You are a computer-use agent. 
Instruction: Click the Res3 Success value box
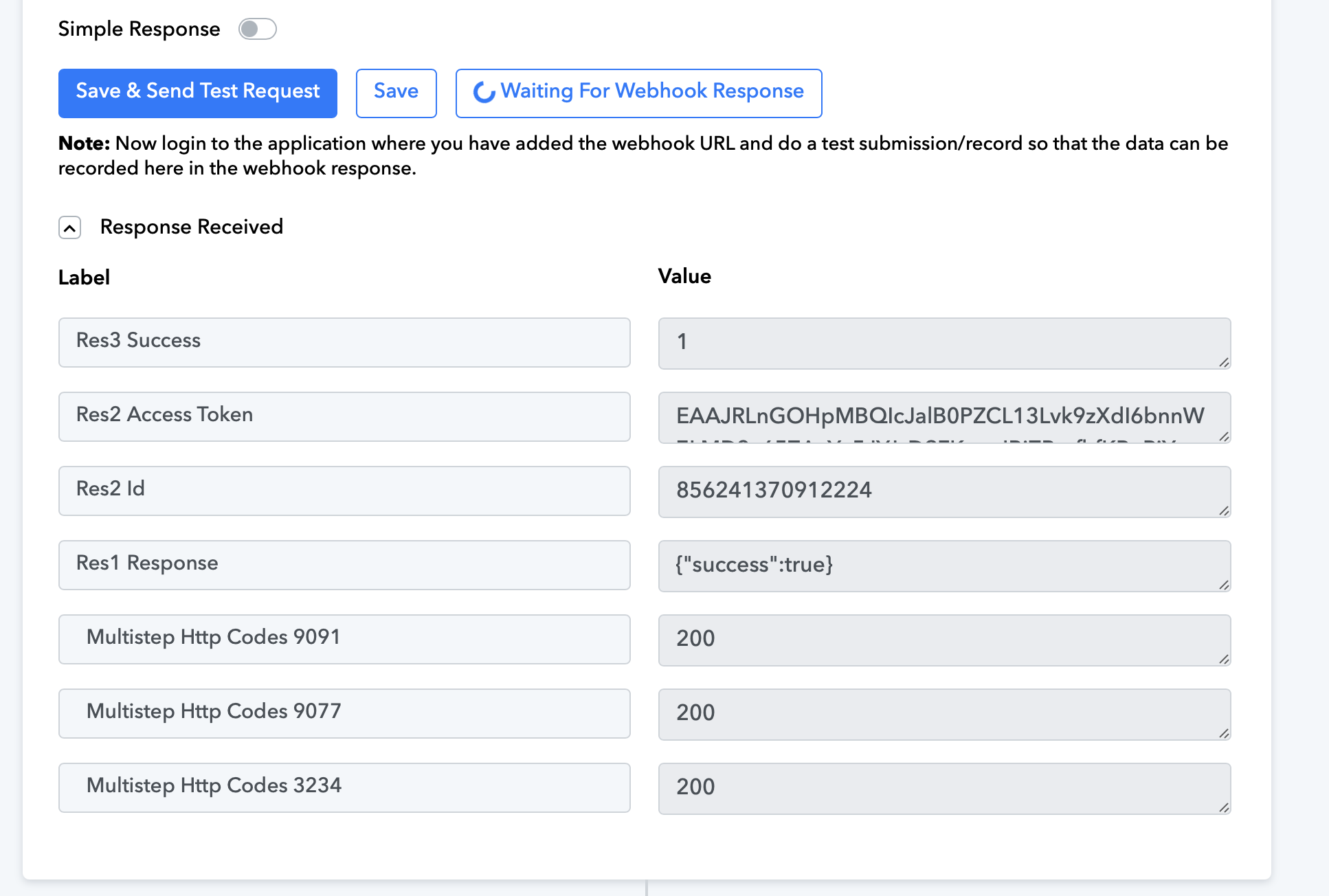[x=943, y=343]
